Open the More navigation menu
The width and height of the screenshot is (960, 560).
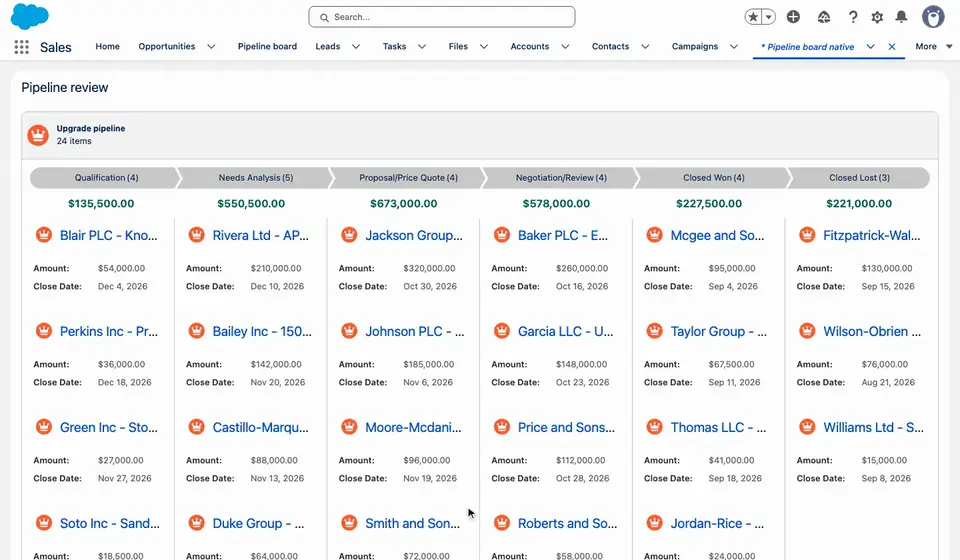click(x=933, y=47)
